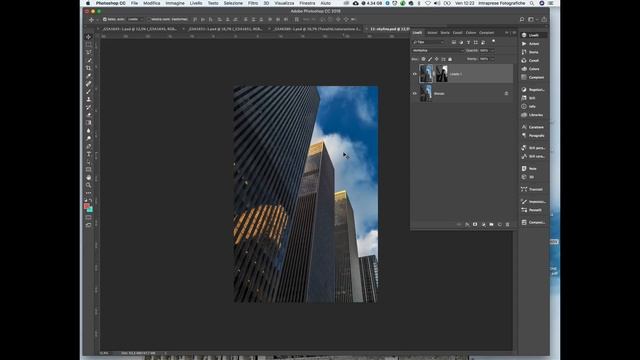Open the File menu

point(134,3)
